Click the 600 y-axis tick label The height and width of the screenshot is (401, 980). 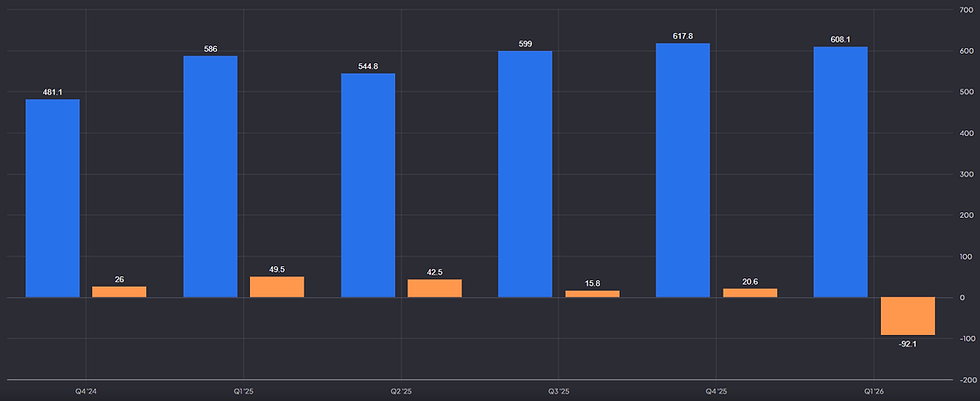point(965,51)
